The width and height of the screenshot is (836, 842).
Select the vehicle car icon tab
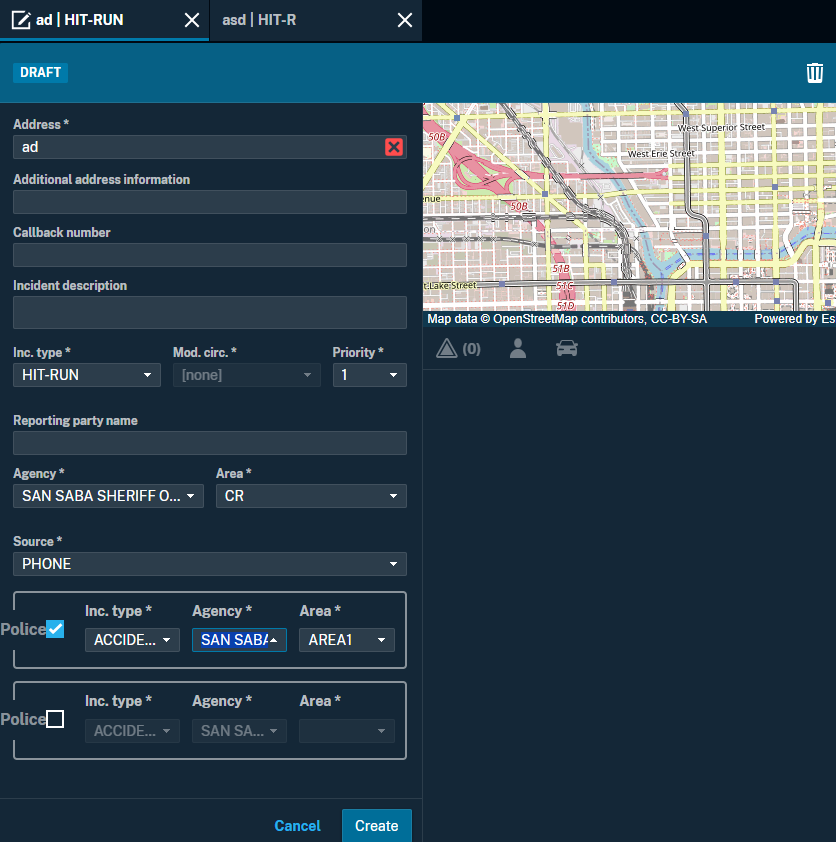[x=567, y=349]
